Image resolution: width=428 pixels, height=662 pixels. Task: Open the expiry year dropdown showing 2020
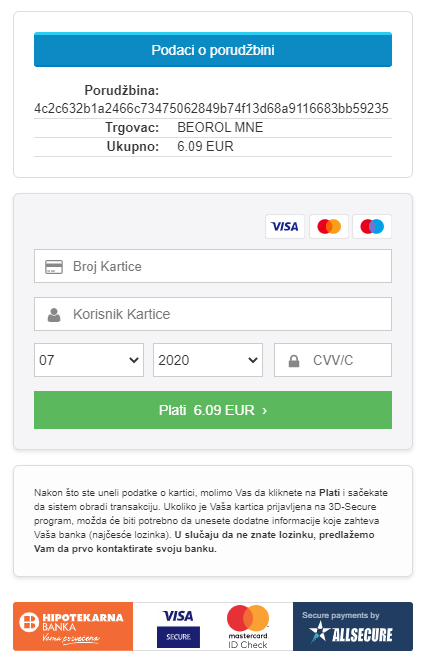coord(208,360)
